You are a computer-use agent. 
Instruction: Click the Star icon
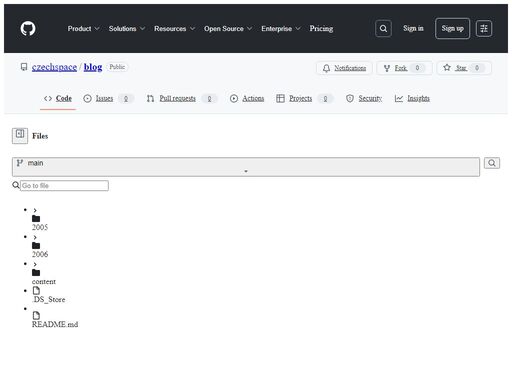(x=447, y=68)
